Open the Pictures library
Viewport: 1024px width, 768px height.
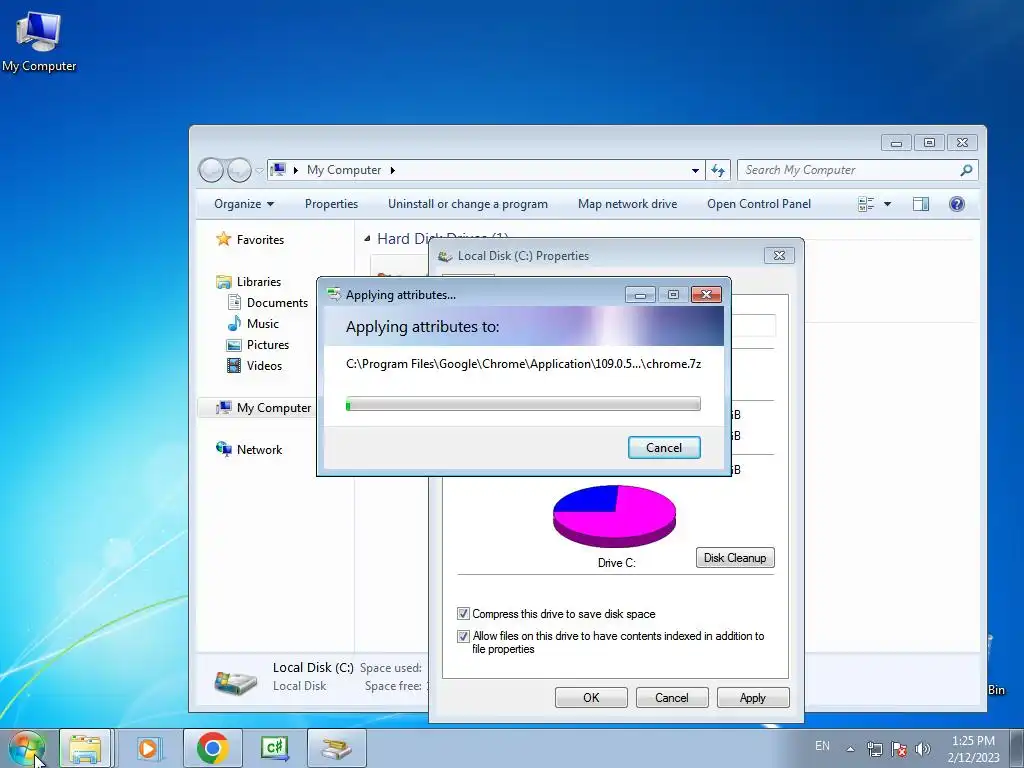pyautogui.click(x=257, y=344)
